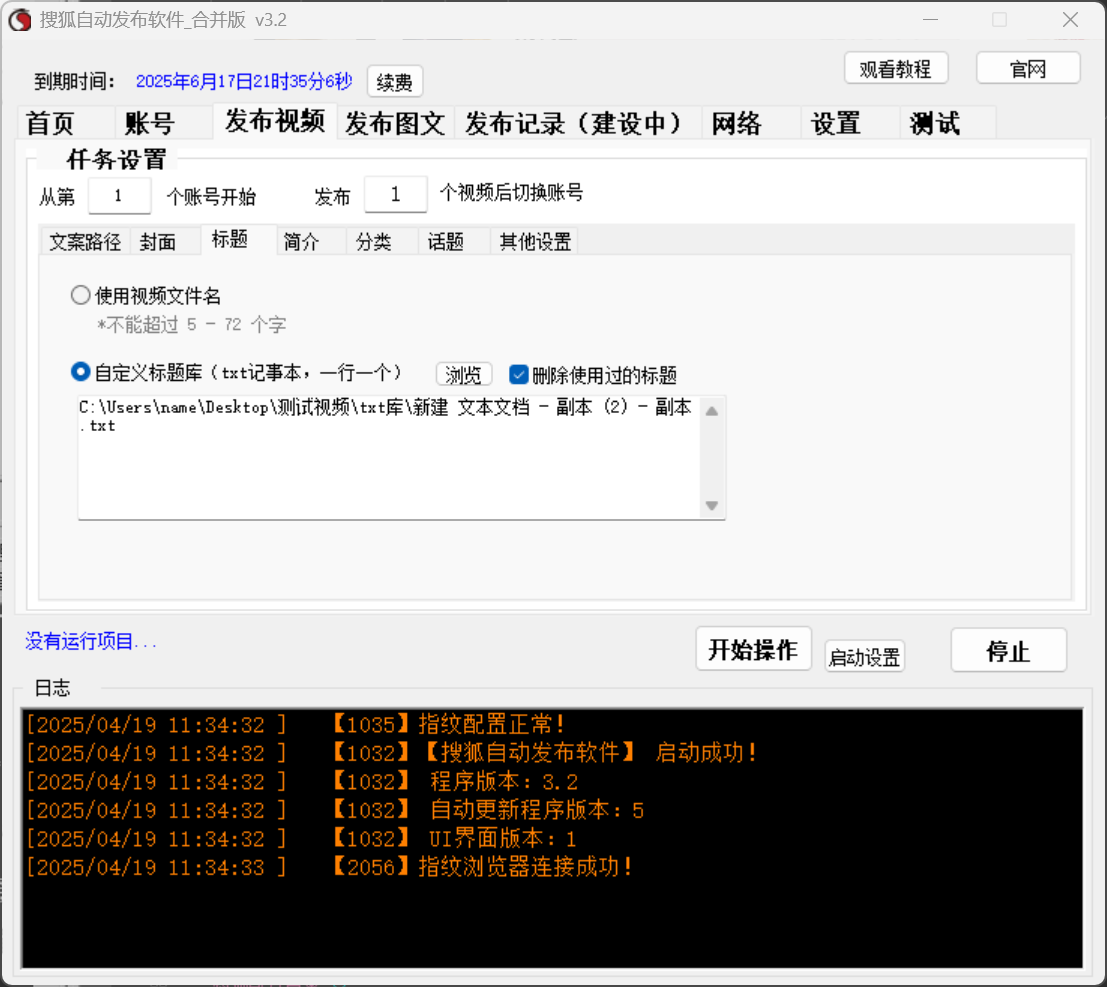Click the Sohu app logo icon
Image resolution: width=1107 pixels, height=987 pixels.
pyautogui.click(x=20, y=20)
